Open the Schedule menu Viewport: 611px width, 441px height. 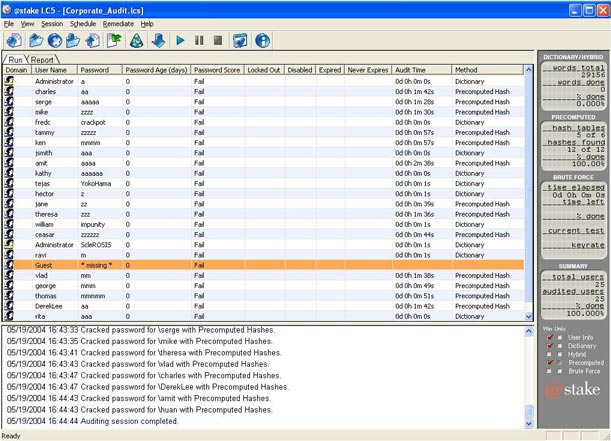point(83,23)
